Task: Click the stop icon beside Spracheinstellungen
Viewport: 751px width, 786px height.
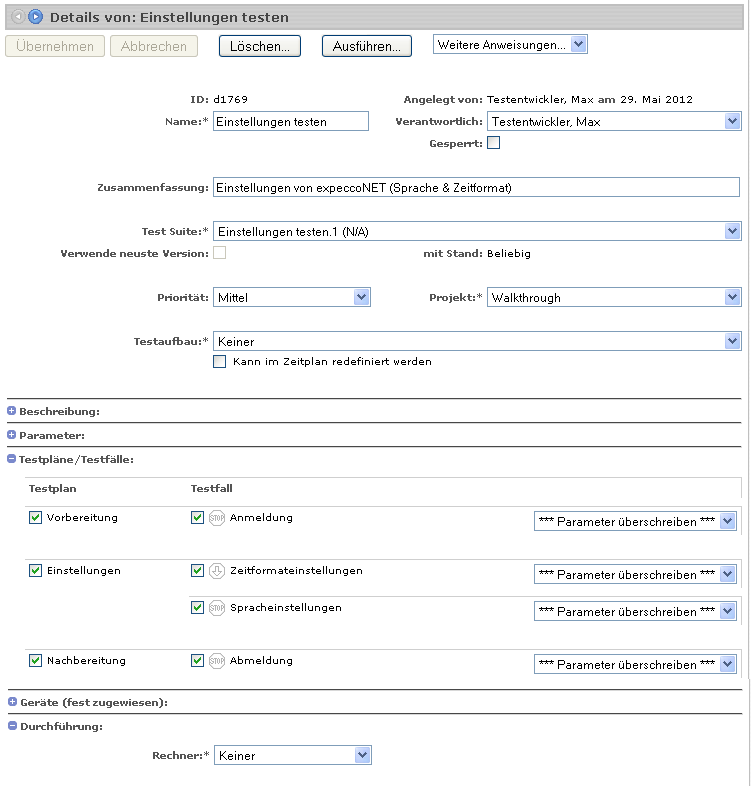Action: (x=217, y=608)
